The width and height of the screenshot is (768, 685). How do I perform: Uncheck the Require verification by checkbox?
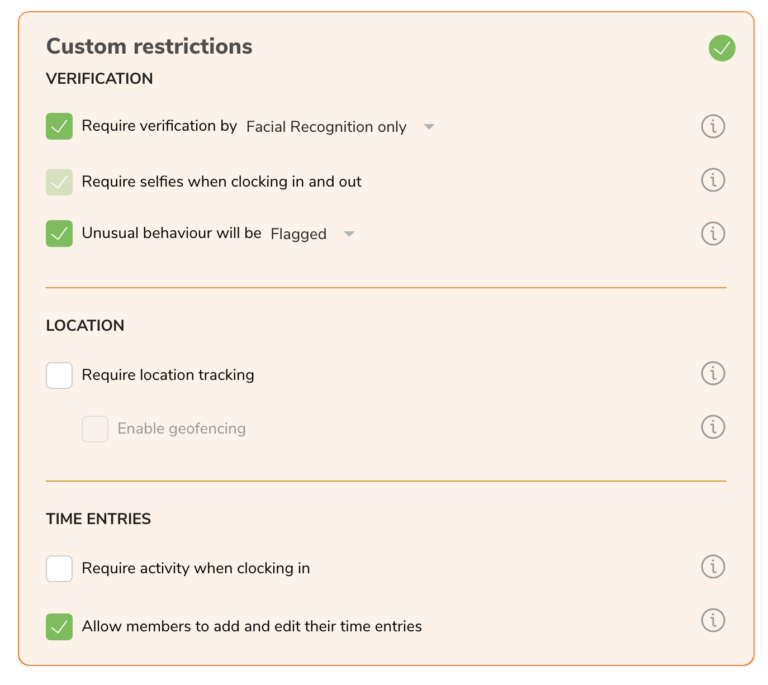click(59, 126)
